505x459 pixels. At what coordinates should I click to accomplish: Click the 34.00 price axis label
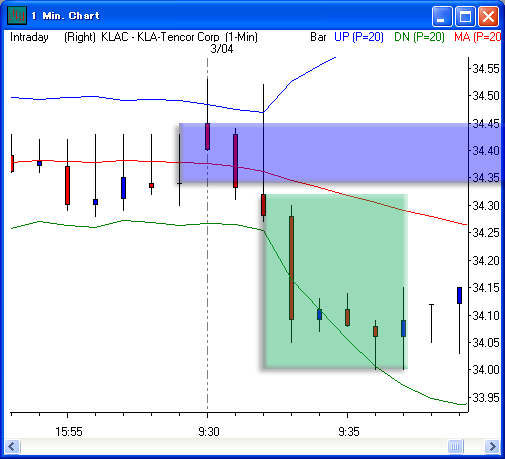486,370
